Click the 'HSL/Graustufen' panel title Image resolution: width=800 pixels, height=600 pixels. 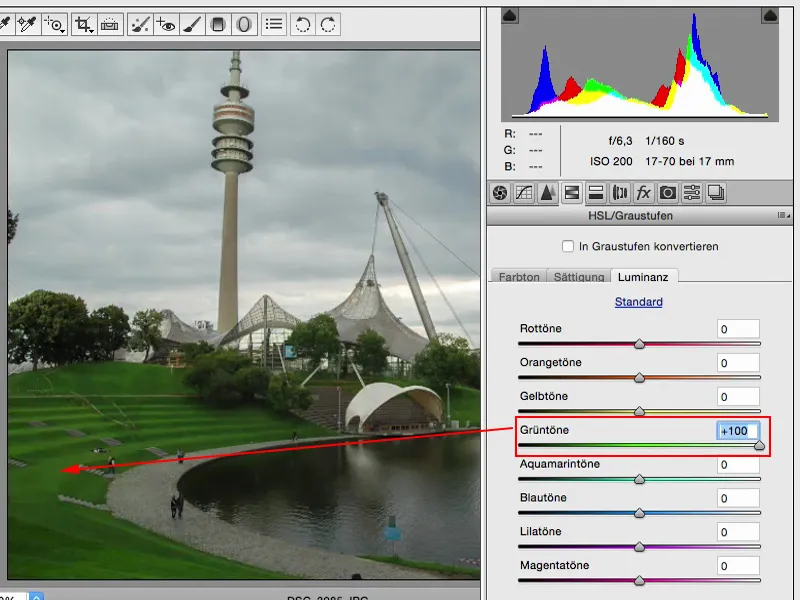[x=630, y=215]
